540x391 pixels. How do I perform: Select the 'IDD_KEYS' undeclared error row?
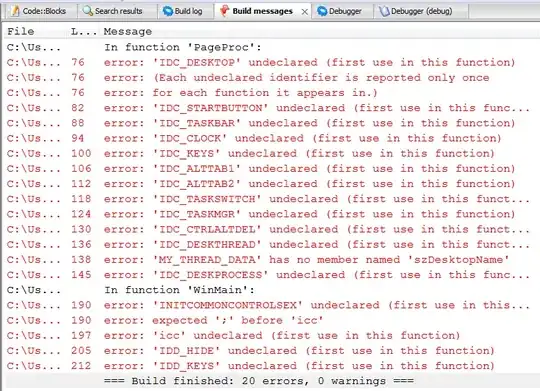pos(270,366)
